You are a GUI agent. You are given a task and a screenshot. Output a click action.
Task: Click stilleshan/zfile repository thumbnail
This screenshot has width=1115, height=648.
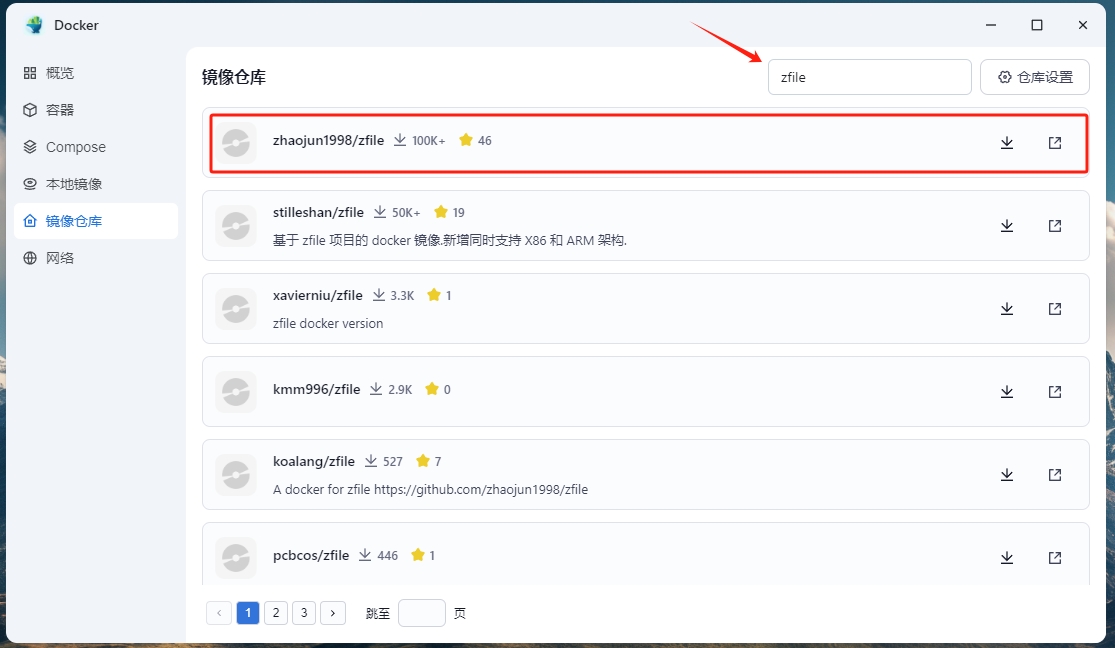236,225
